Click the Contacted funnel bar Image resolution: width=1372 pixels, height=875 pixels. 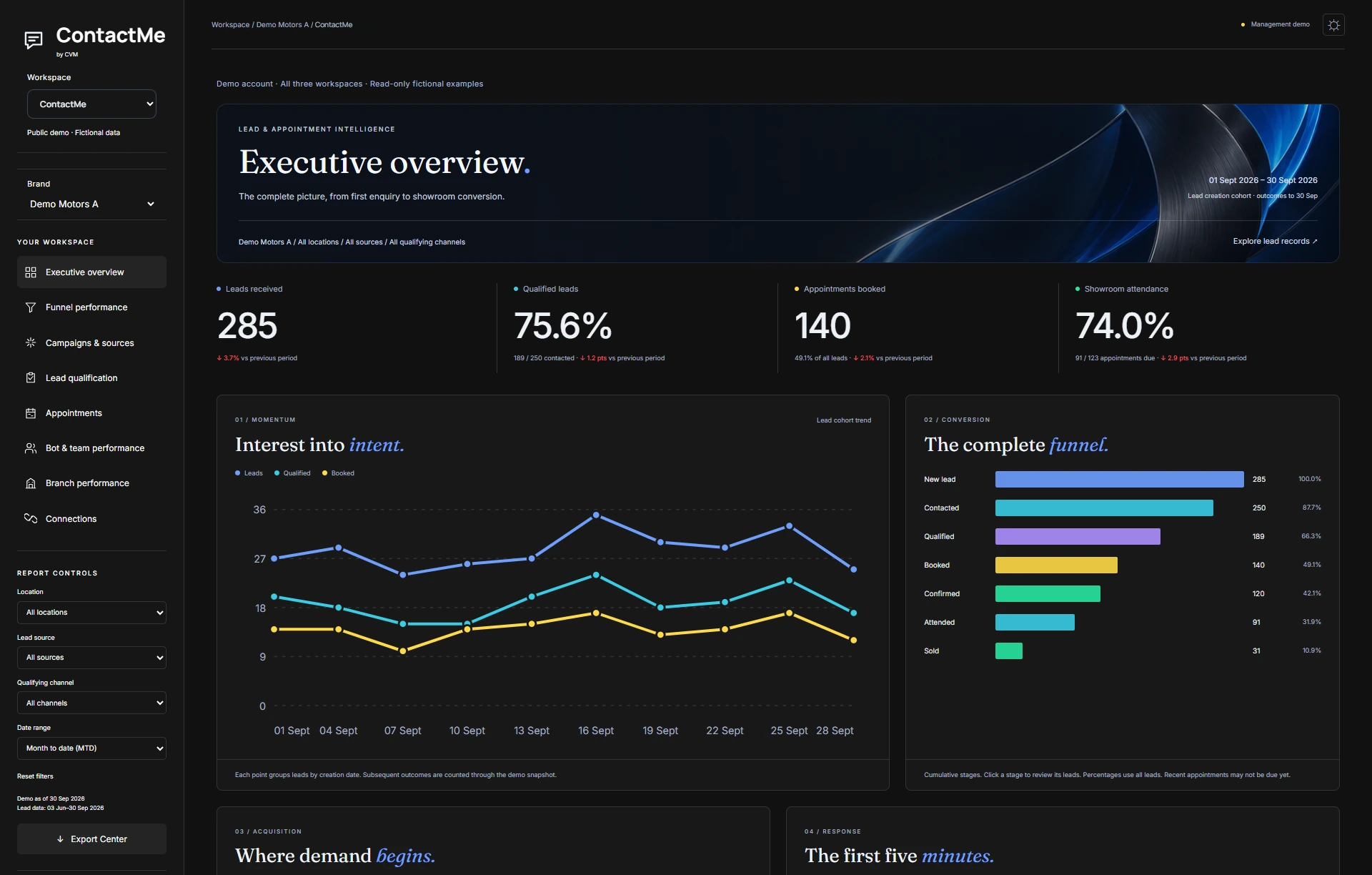pyautogui.click(x=1104, y=508)
